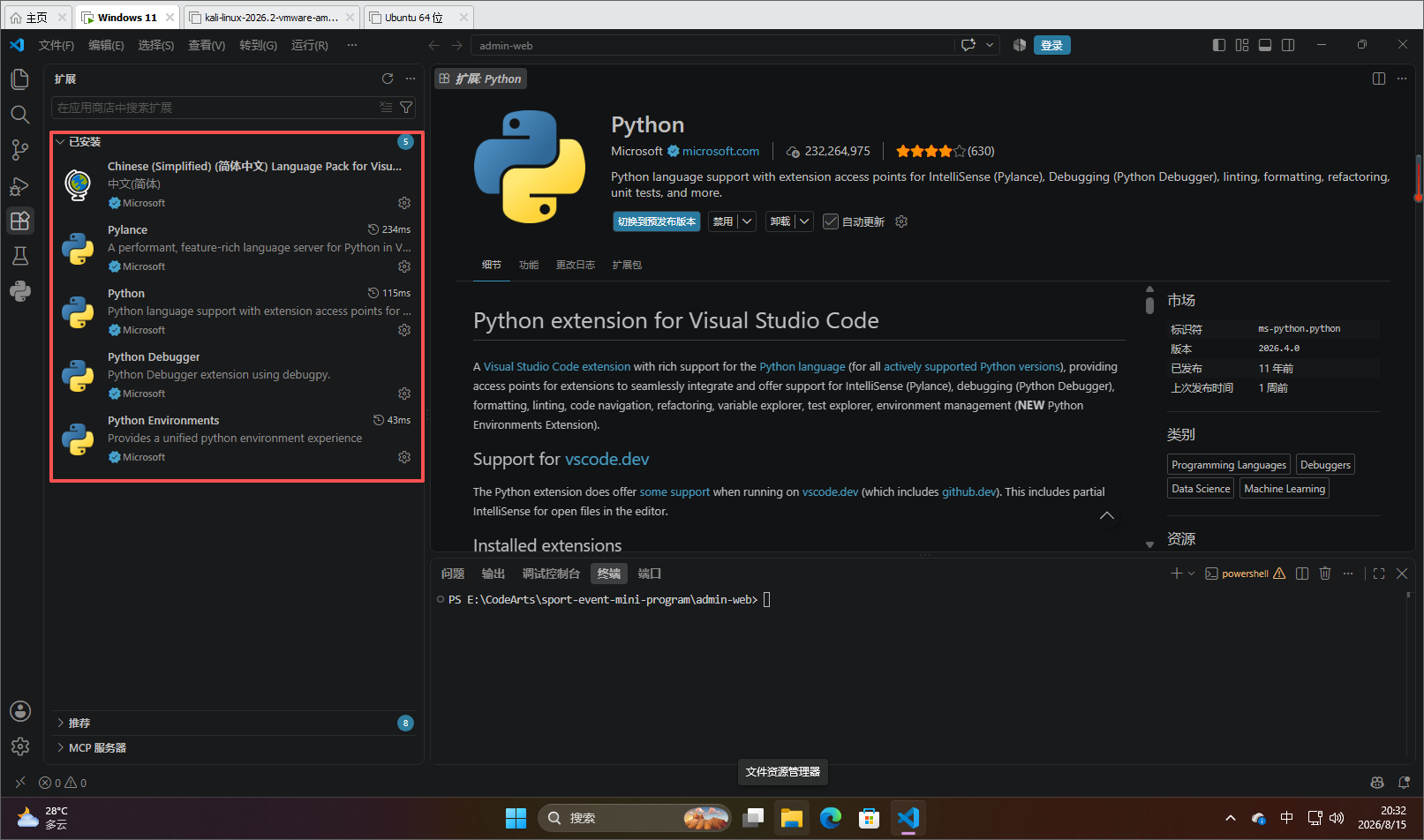Toggle the primary side bar layout button
Image resolution: width=1424 pixels, height=840 pixels.
pyautogui.click(x=1219, y=45)
